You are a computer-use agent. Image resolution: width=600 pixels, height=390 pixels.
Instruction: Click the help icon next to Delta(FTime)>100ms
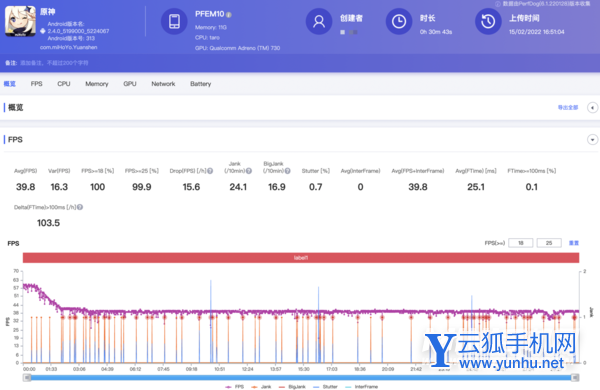tap(80, 207)
